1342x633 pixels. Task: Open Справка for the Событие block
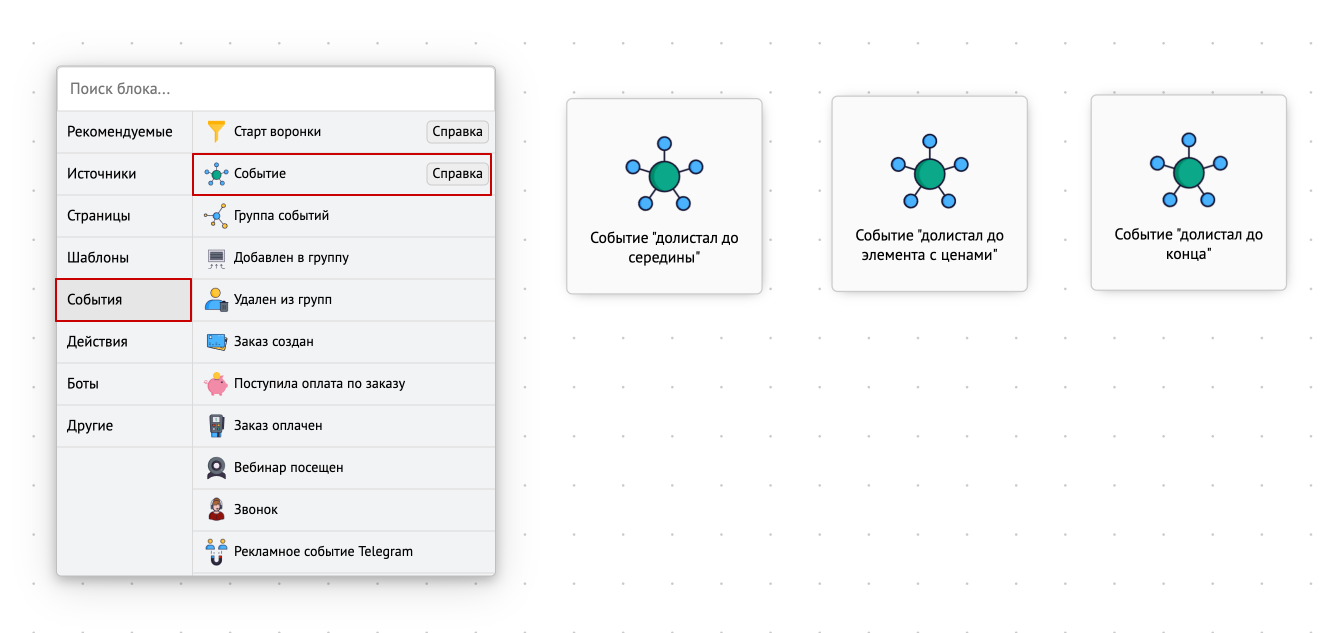[457, 174]
